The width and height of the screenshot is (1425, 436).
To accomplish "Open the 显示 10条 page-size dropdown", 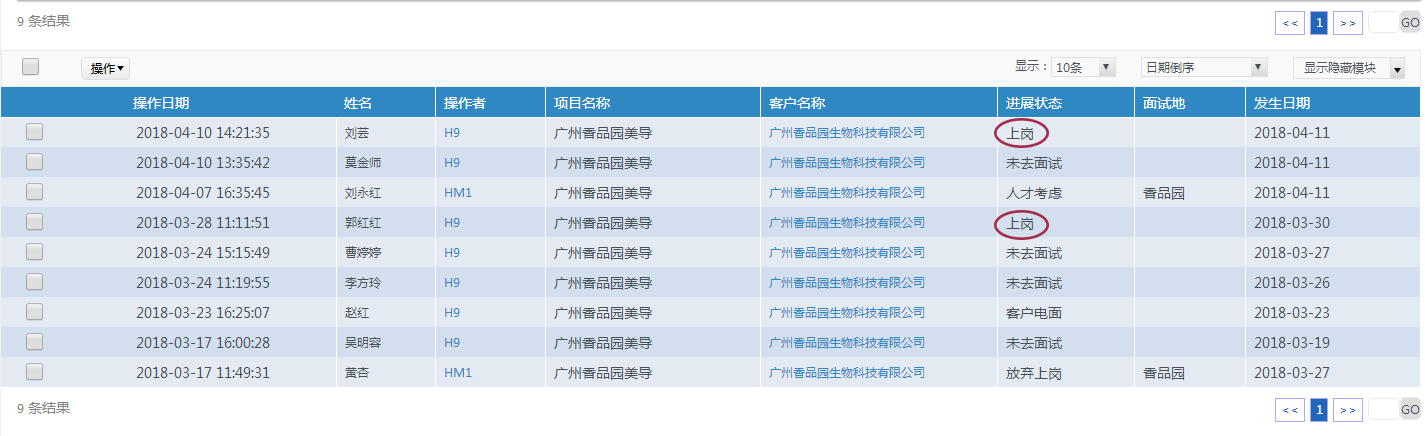I will (x=1083, y=67).
